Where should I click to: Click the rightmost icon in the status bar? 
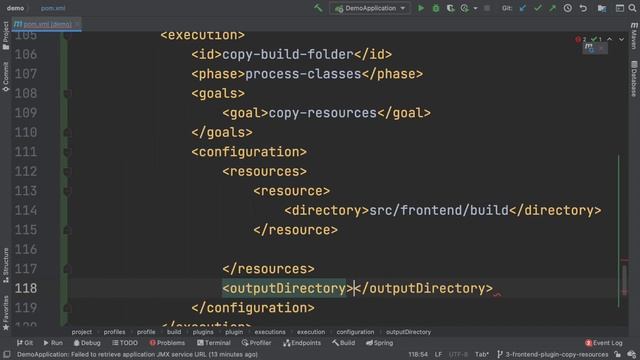point(632,354)
